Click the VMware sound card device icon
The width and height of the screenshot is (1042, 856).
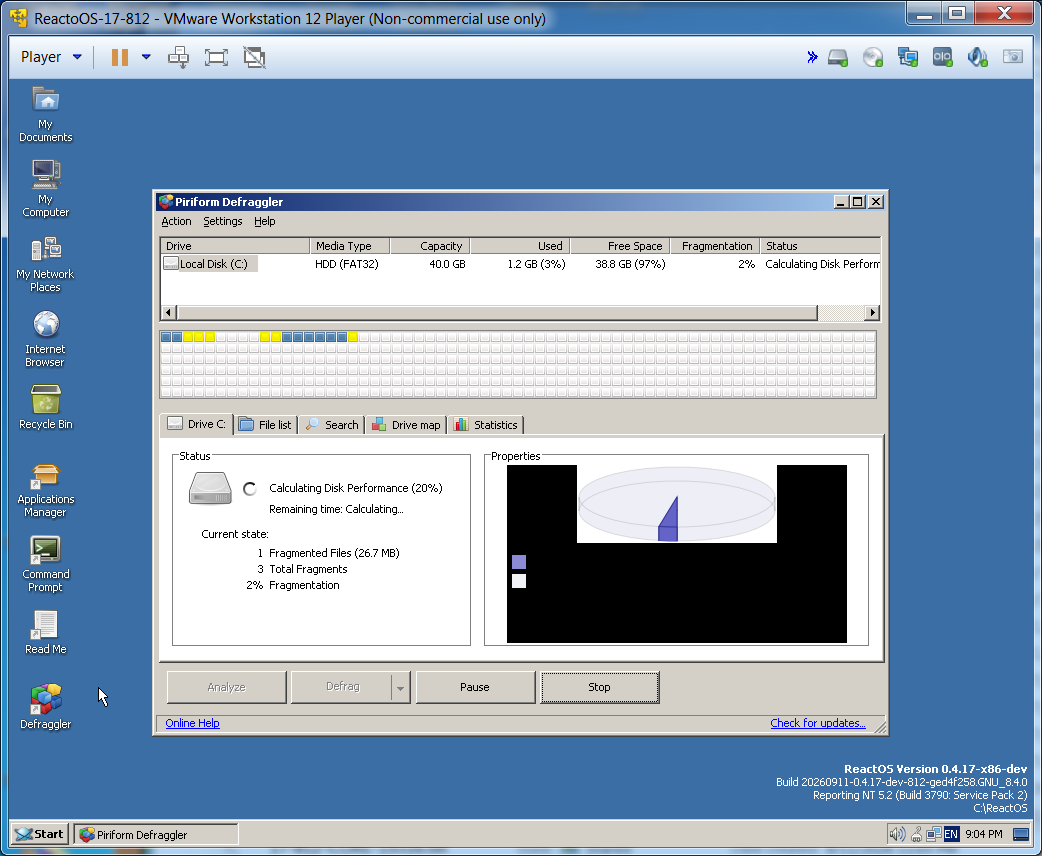coord(977,57)
